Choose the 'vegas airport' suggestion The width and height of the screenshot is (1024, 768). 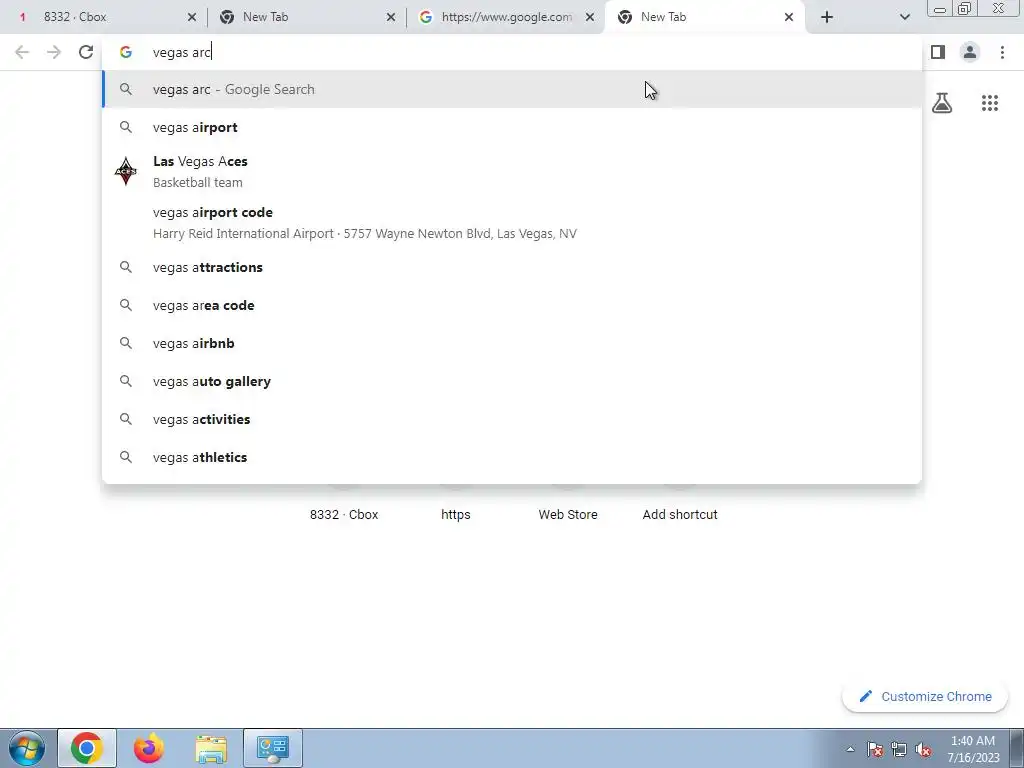coord(512,127)
